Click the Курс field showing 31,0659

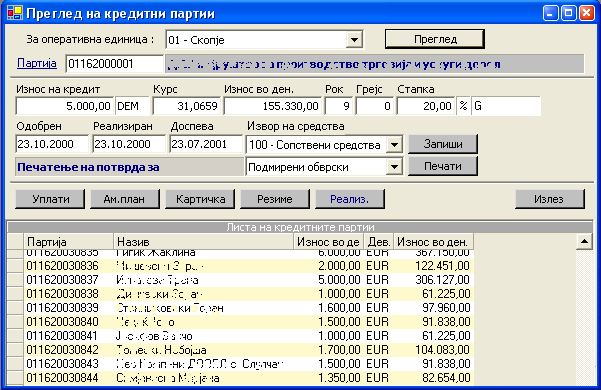(x=187, y=106)
